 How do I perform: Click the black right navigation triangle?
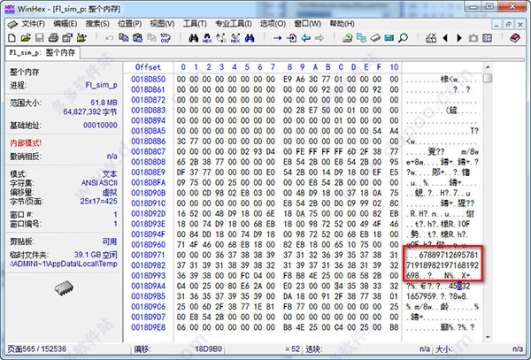(459, 38)
